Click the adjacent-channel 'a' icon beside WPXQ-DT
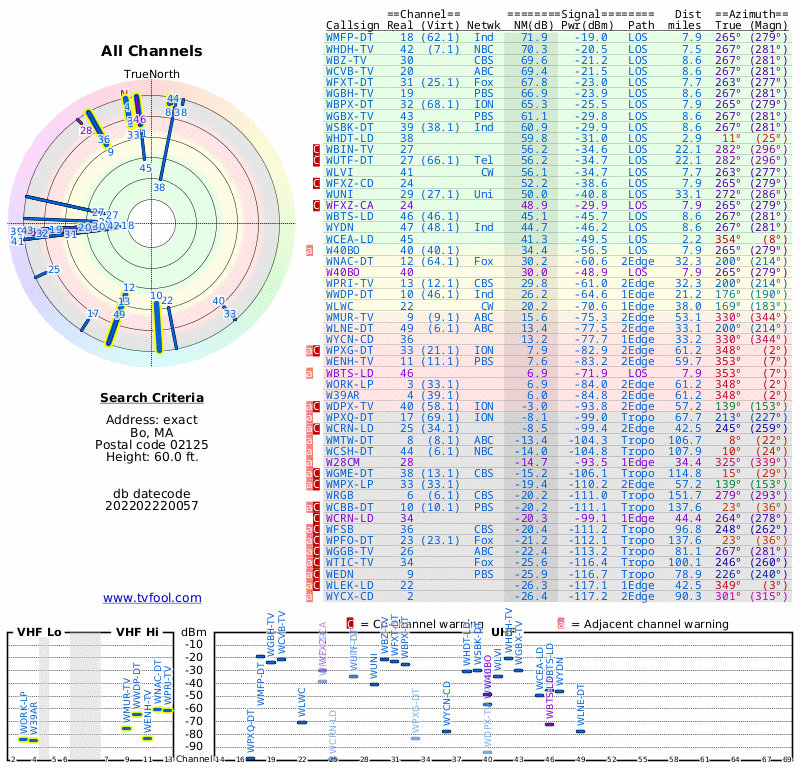This screenshot has height=768, width=800. pyautogui.click(x=309, y=418)
